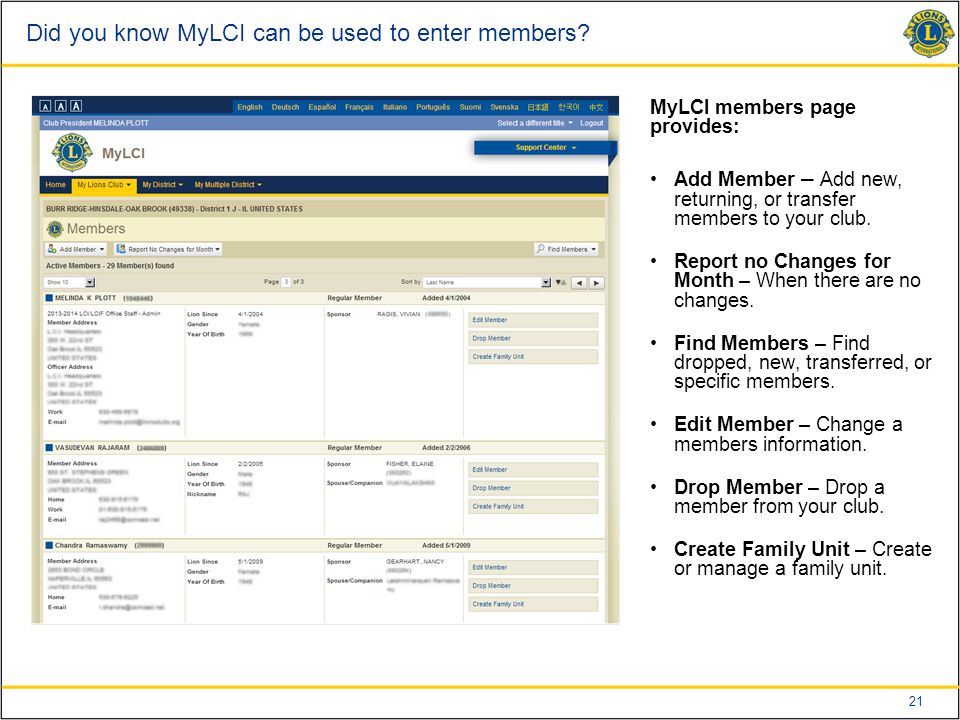Click the largest font size A icon
960x720 pixels.
tap(76, 106)
